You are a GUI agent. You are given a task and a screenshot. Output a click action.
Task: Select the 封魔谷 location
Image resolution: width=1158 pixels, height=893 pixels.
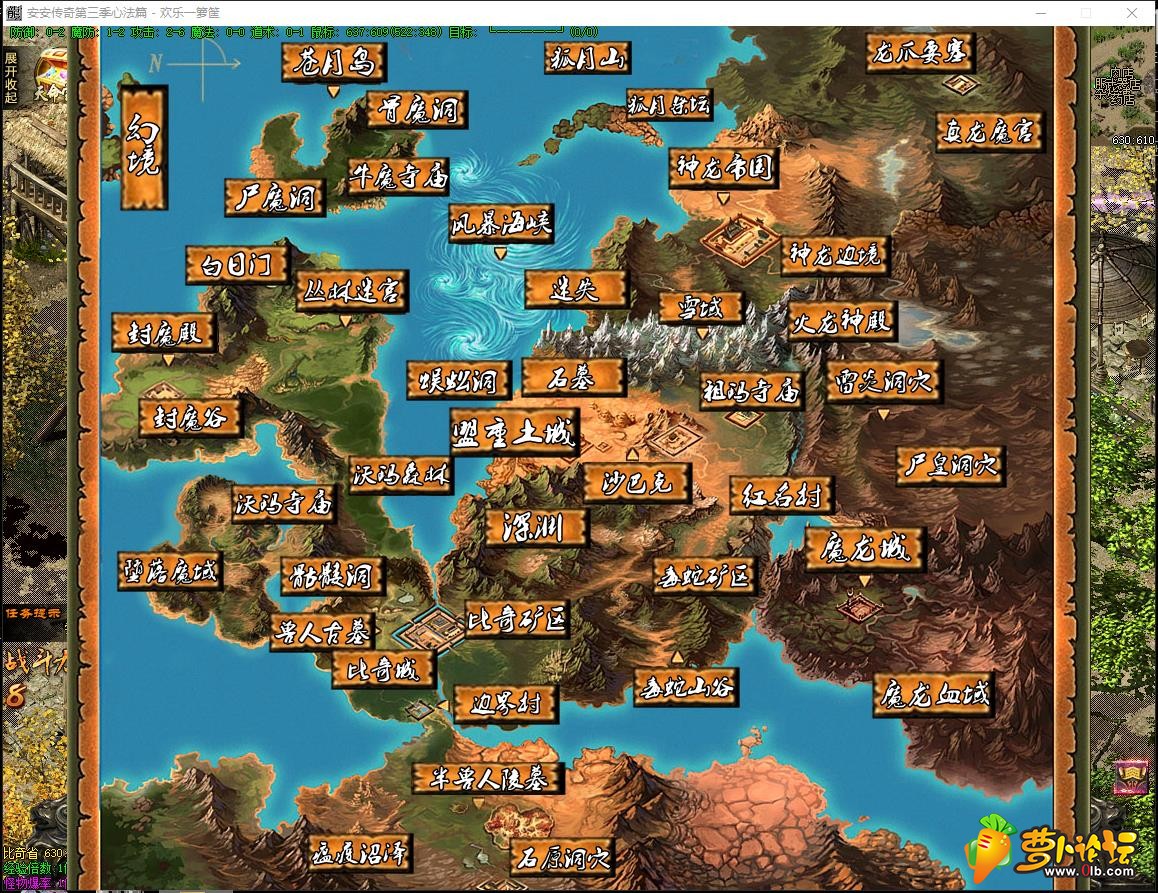point(191,418)
